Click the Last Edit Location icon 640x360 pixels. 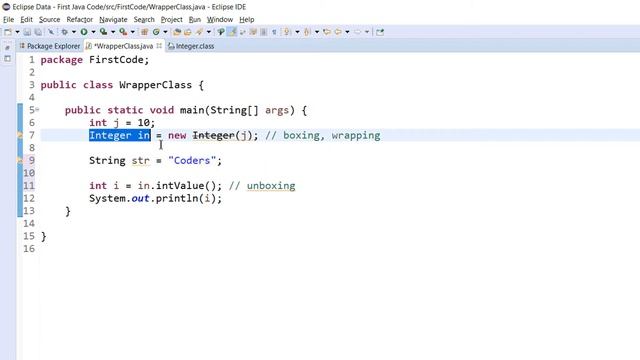pos(327,32)
